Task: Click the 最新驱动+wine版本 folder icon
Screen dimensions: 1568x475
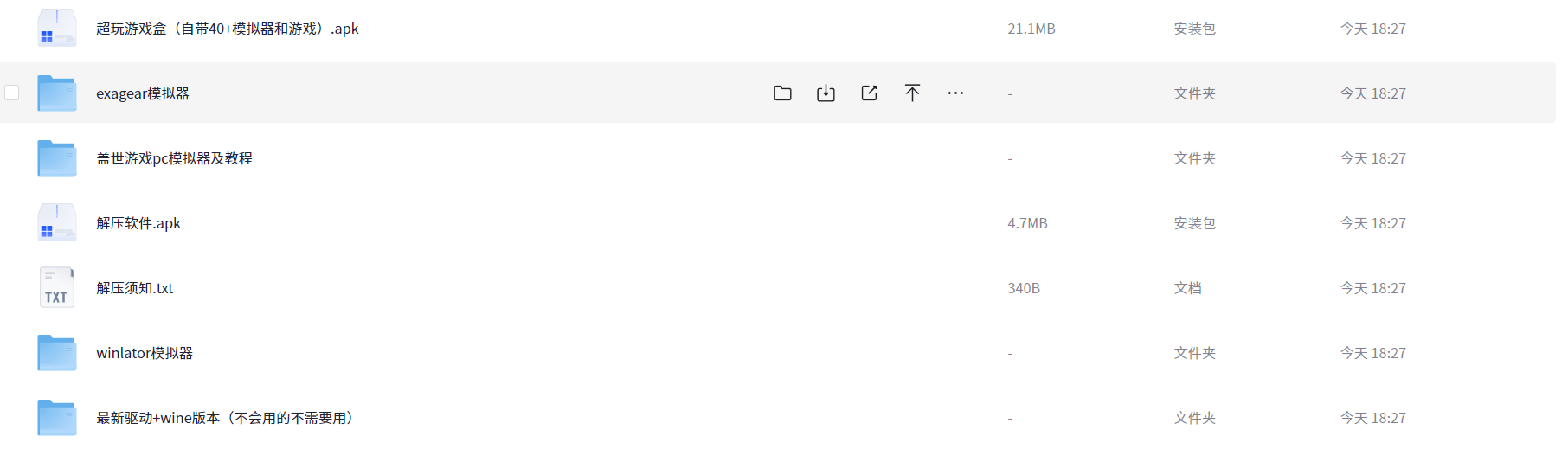Action: click(x=57, y=418)
